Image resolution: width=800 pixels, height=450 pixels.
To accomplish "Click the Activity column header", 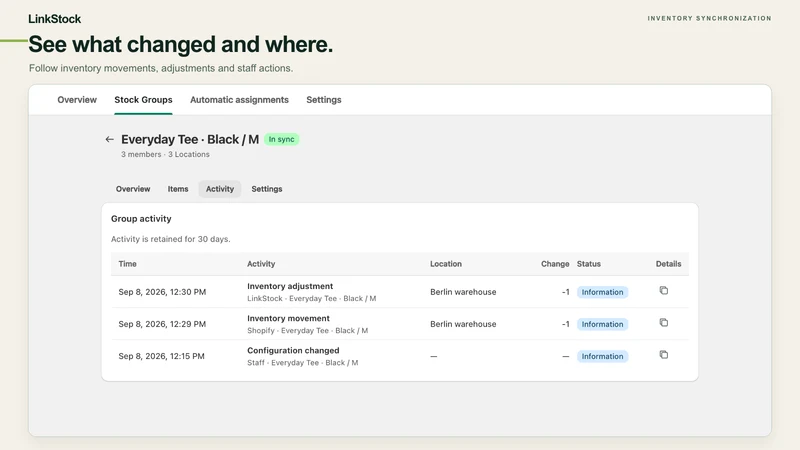I will point(261,264).
